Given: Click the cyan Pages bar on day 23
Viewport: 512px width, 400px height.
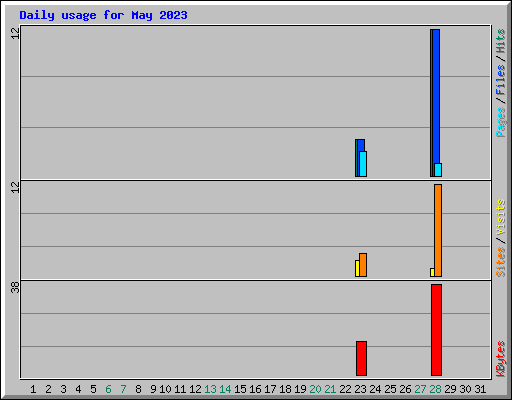Looking at the screenshot, I should pos(363,164).
